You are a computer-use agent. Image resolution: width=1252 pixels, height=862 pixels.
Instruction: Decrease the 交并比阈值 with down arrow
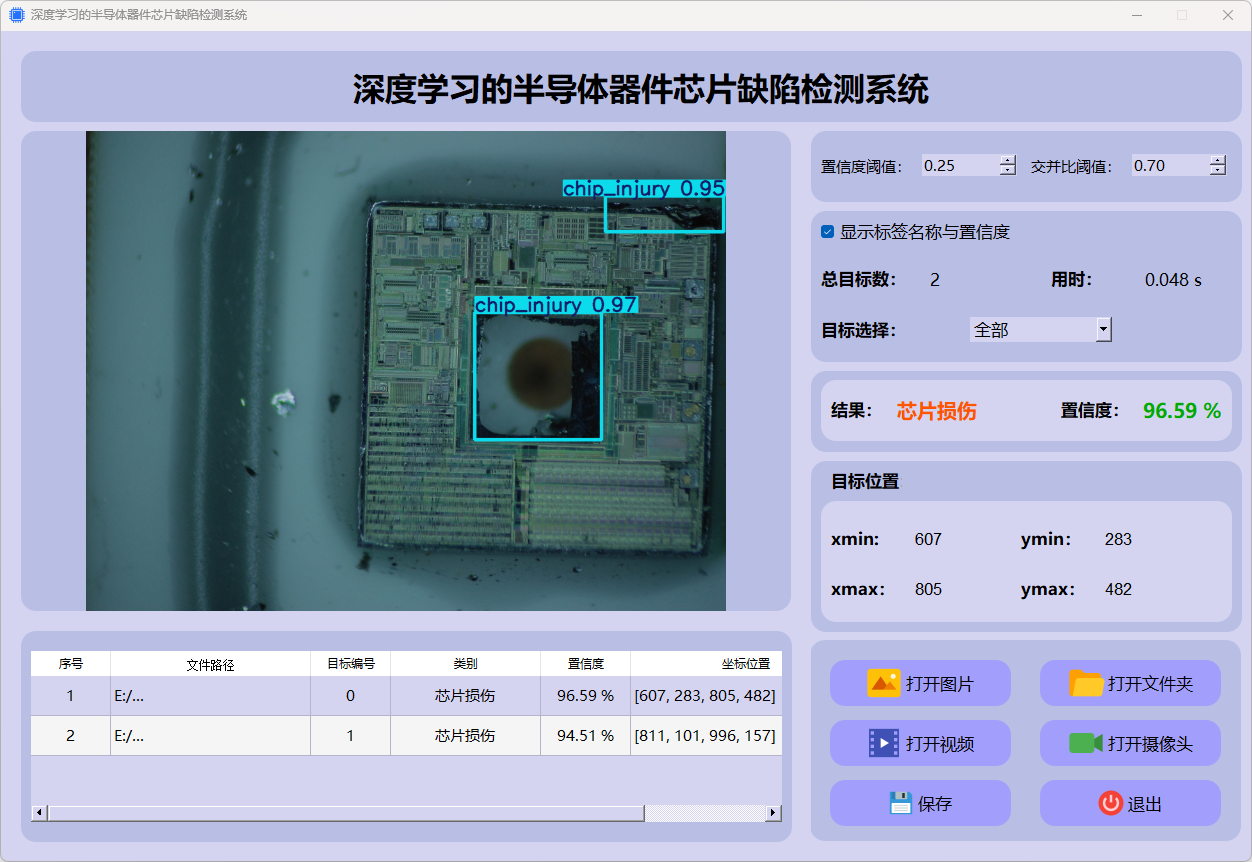(x=1217, y=171)
